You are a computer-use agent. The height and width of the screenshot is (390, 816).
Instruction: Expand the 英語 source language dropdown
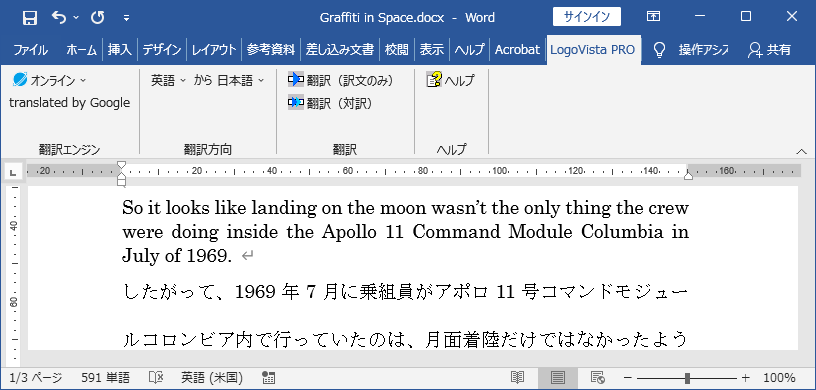coord(168,80)
